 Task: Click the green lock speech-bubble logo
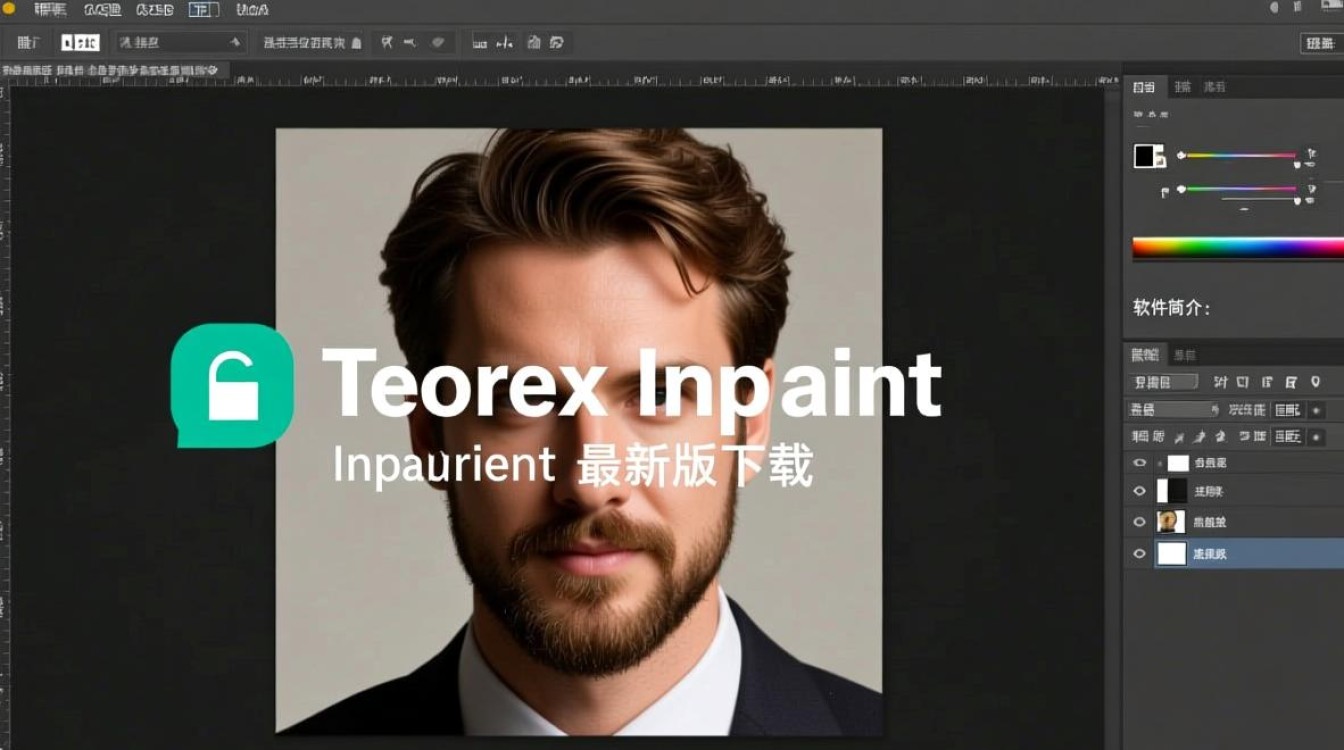coord(232,385)
